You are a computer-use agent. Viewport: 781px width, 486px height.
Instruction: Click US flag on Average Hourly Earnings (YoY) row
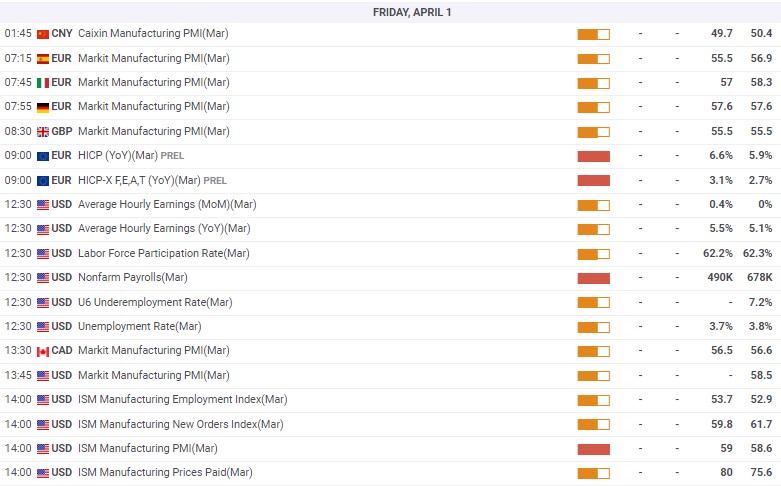click(43, 229)
